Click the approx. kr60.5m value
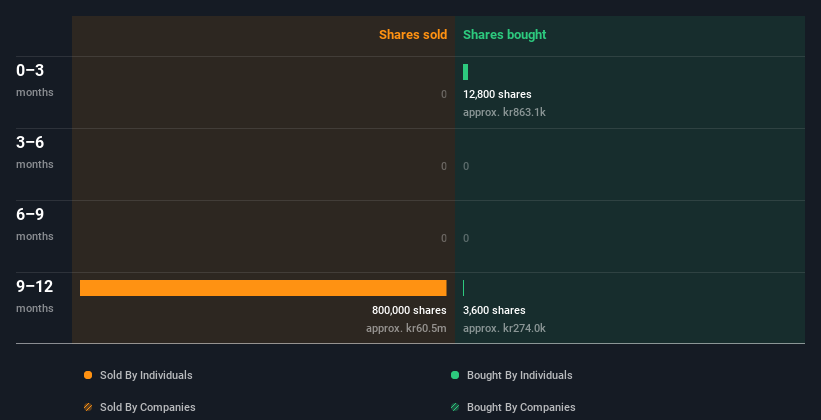 pyautogui.click(x=406, y=328)
